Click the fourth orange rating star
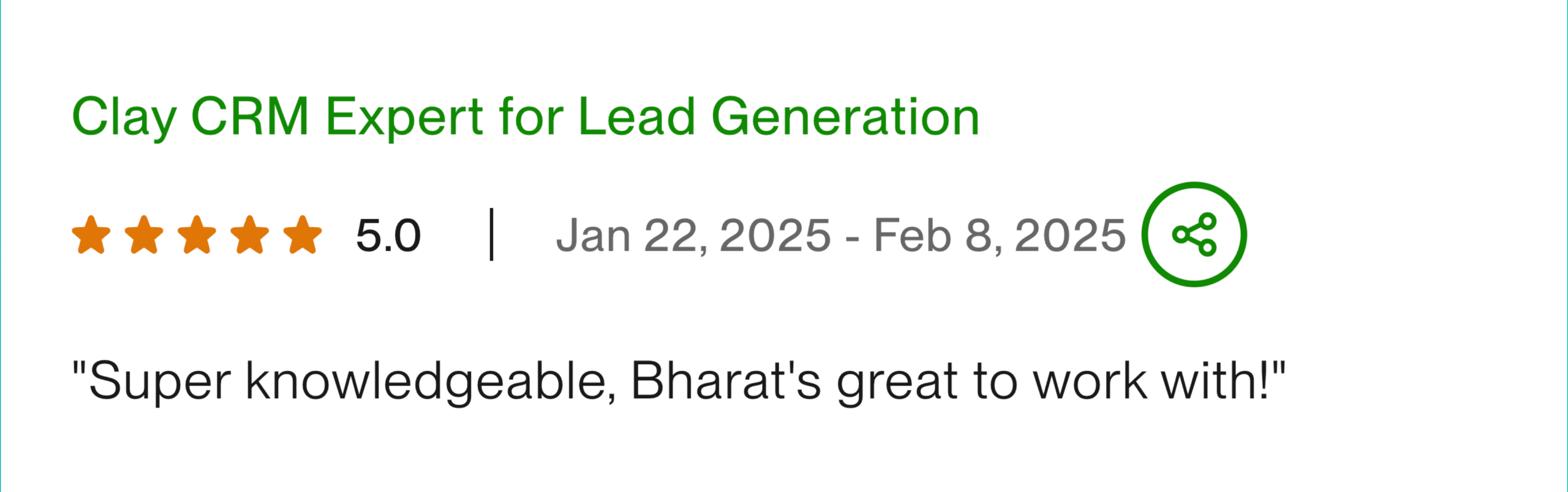This screenshot has height=492, width=1568. click(250, 235)
